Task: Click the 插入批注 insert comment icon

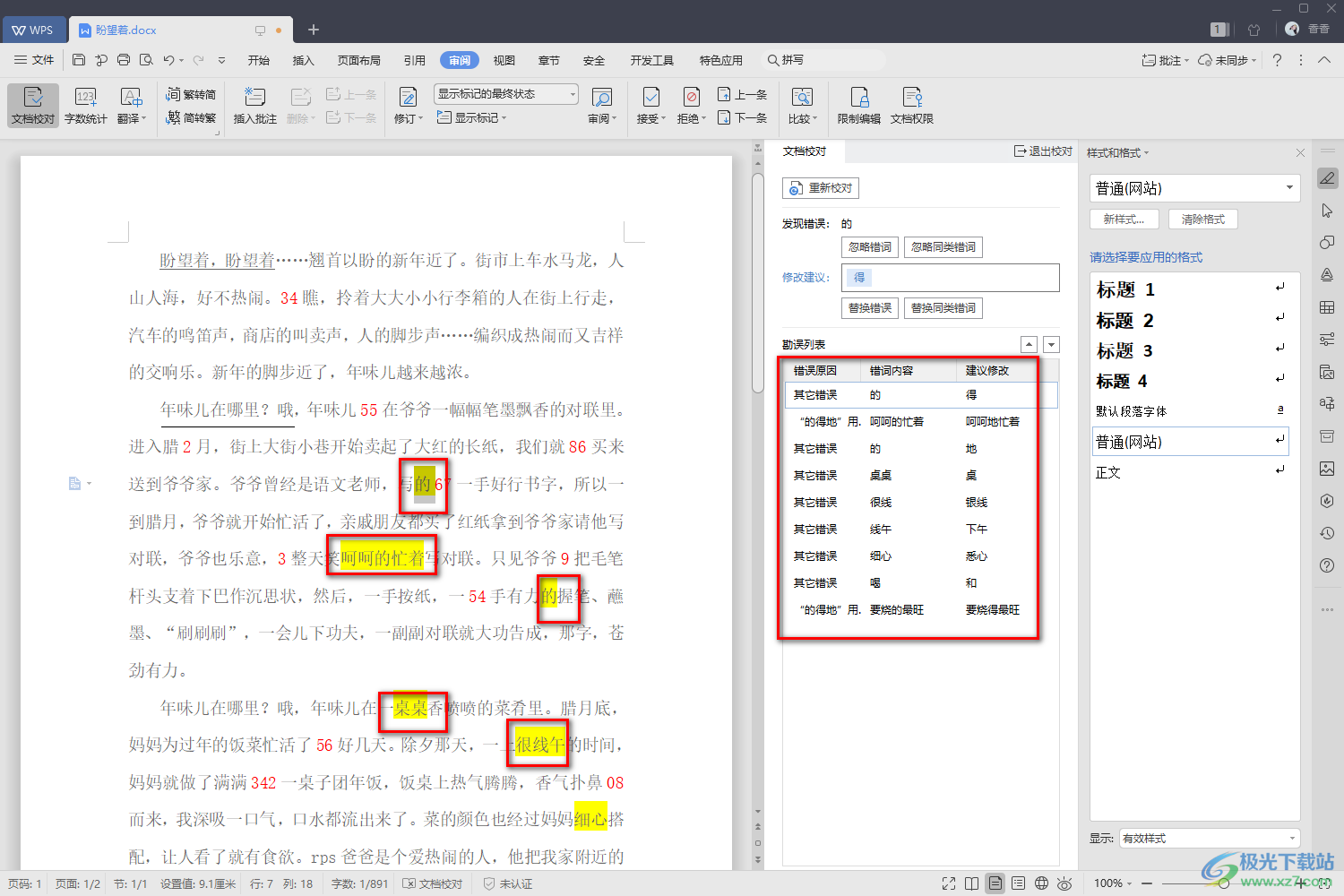Action: point(254,105)
